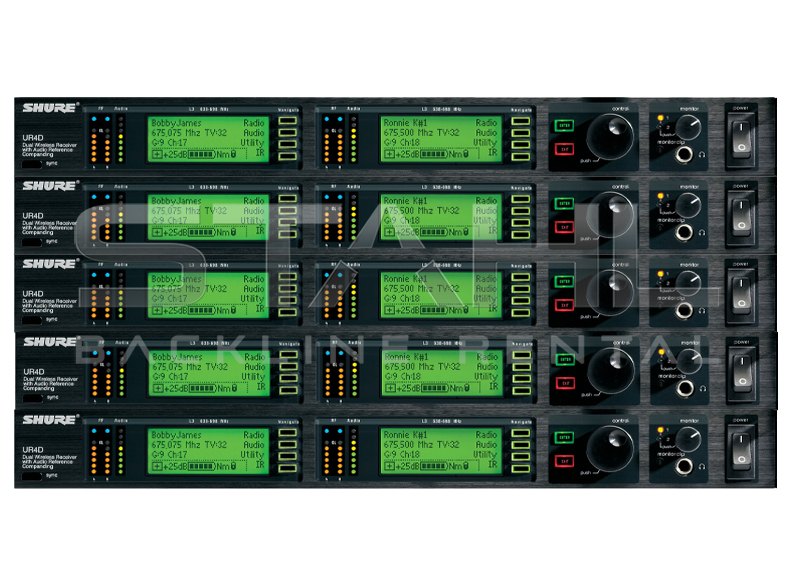Click '675.075 Mhz TV:32' on the top receiver
Viewport: 794px width, 567px height.
(189, 133)
